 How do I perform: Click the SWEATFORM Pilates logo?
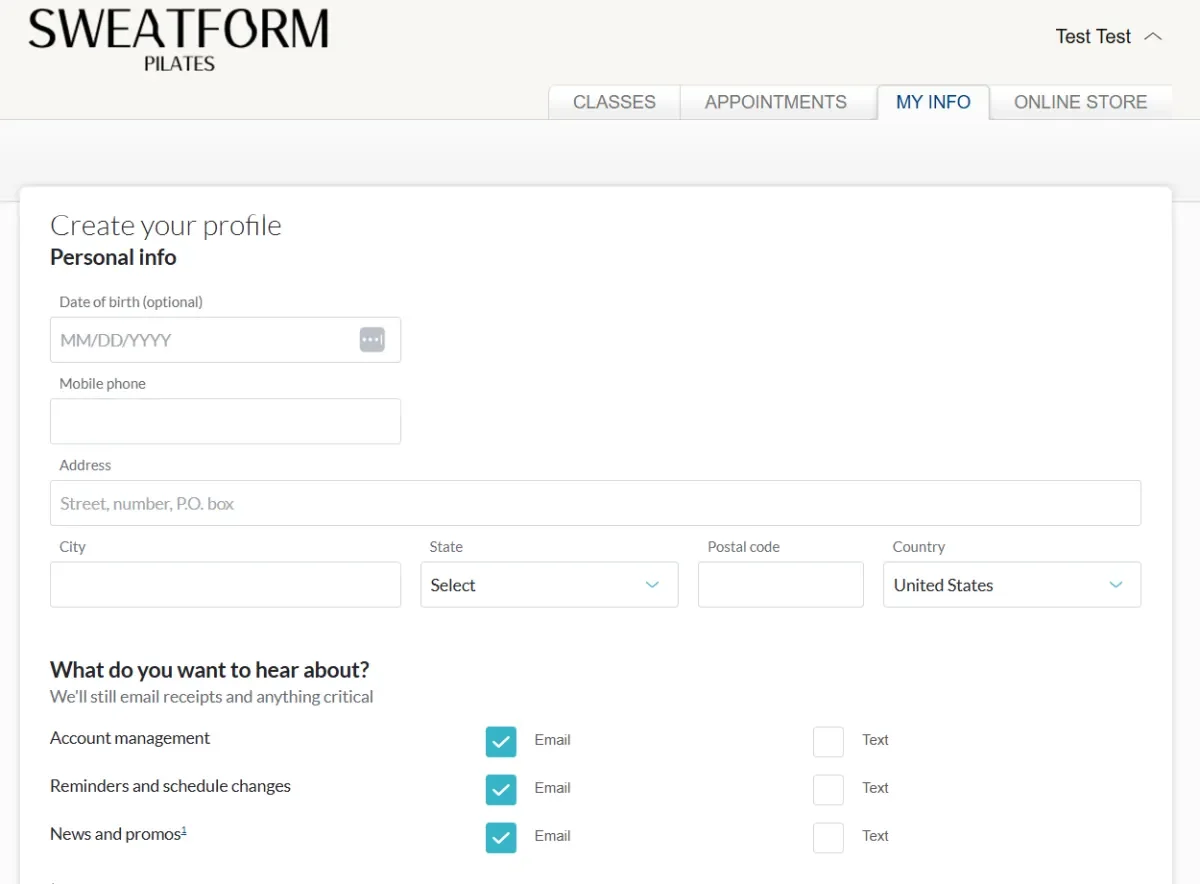point(178,38)
